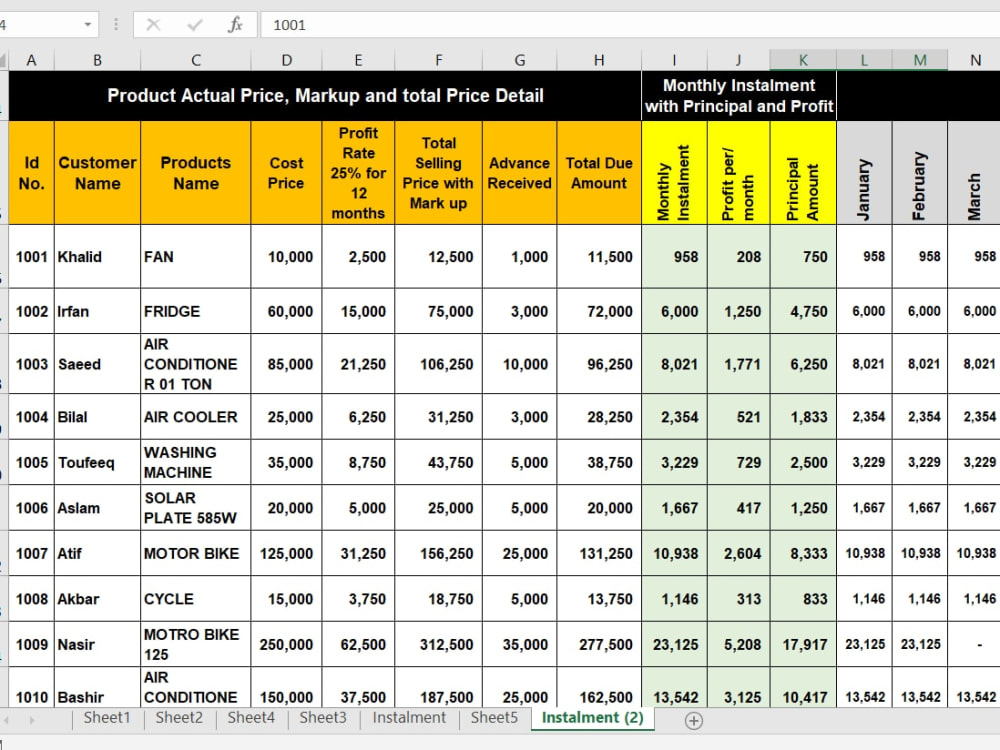Select monthly instalment 10,938 in column I
The height and width of the screenshot is (750, 1000).
point(674,554)
